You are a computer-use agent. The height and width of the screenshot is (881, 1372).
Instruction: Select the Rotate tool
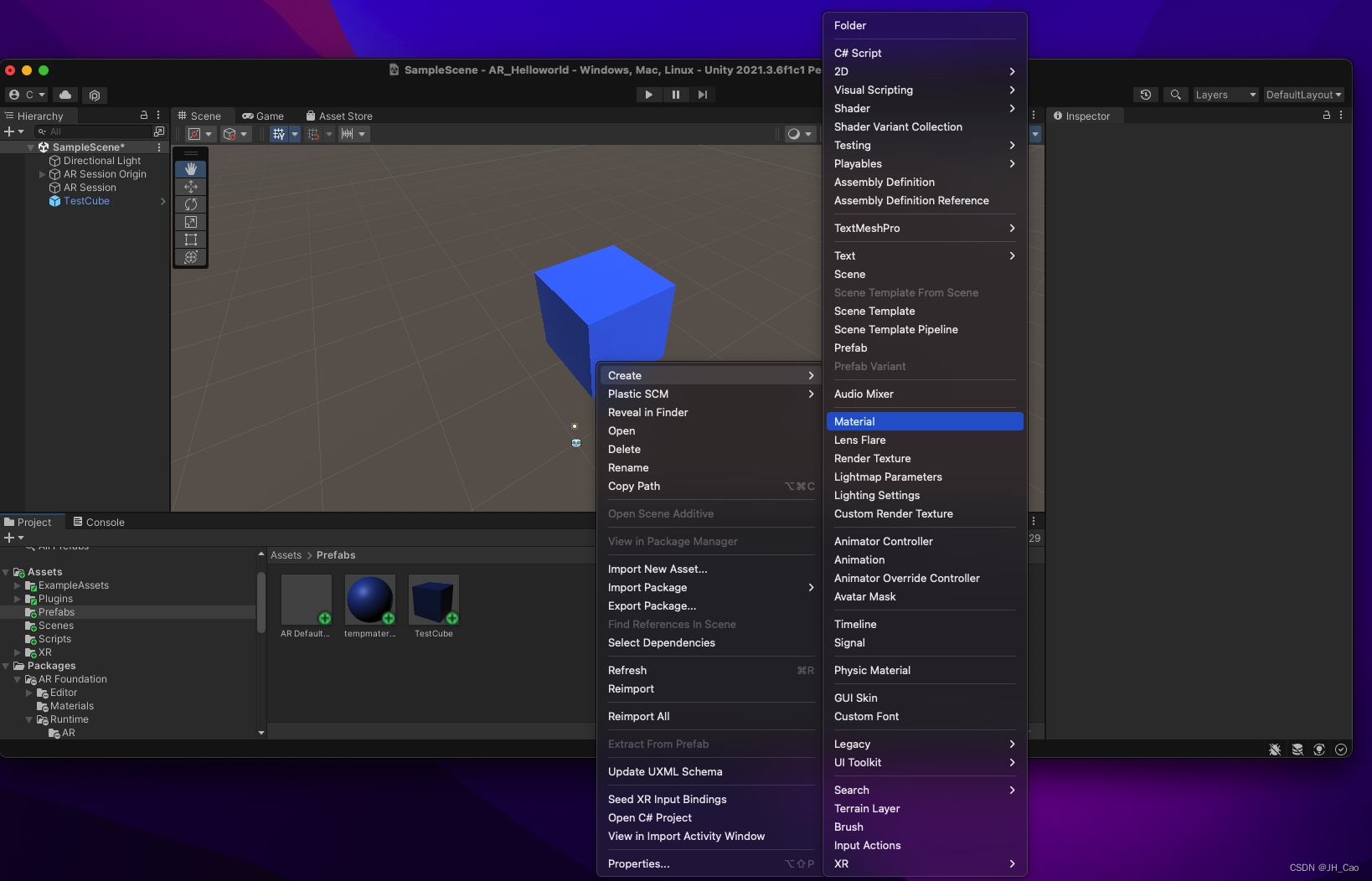pyautogui.click(x=191, y=204)
